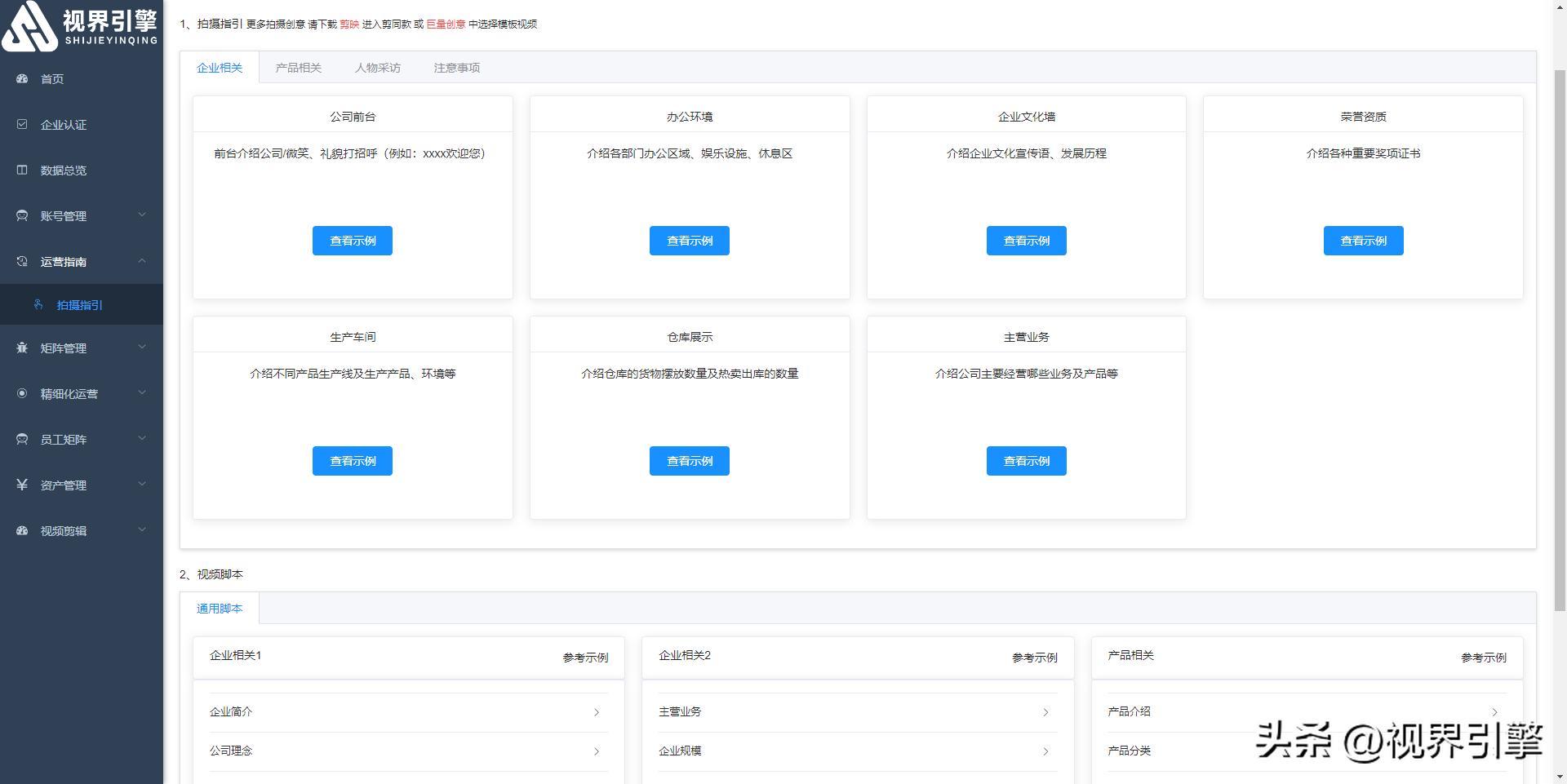Click the 视频剪辑 video editing icon
The height and width of the screenshot is (784, 1567).
pos(22,530)
